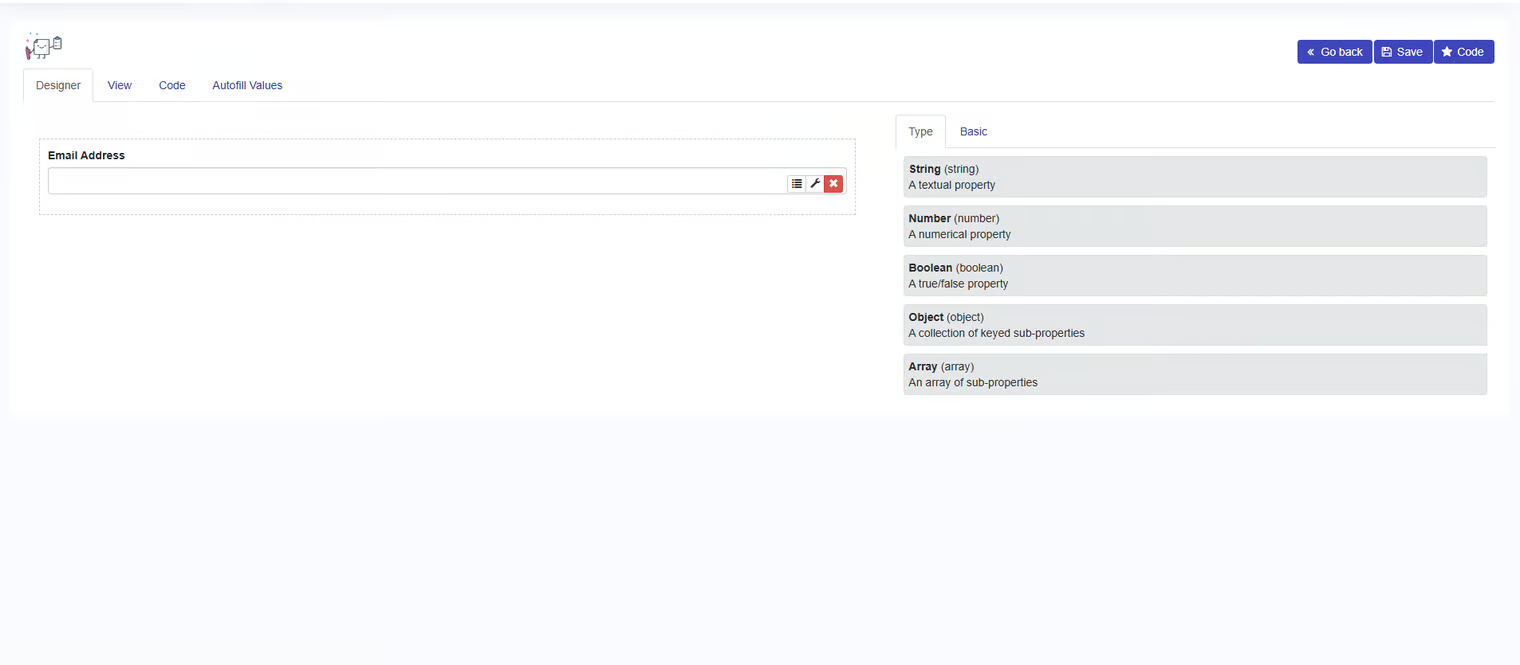Screen dimensions: 1520x665
Task: Pick the Number numerical property type
Action: (1194, 226)
